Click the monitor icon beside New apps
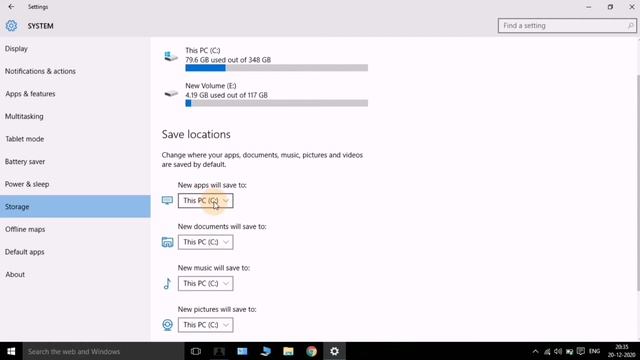The height and width of the screenshot is (360, 640). pos(167,200)
